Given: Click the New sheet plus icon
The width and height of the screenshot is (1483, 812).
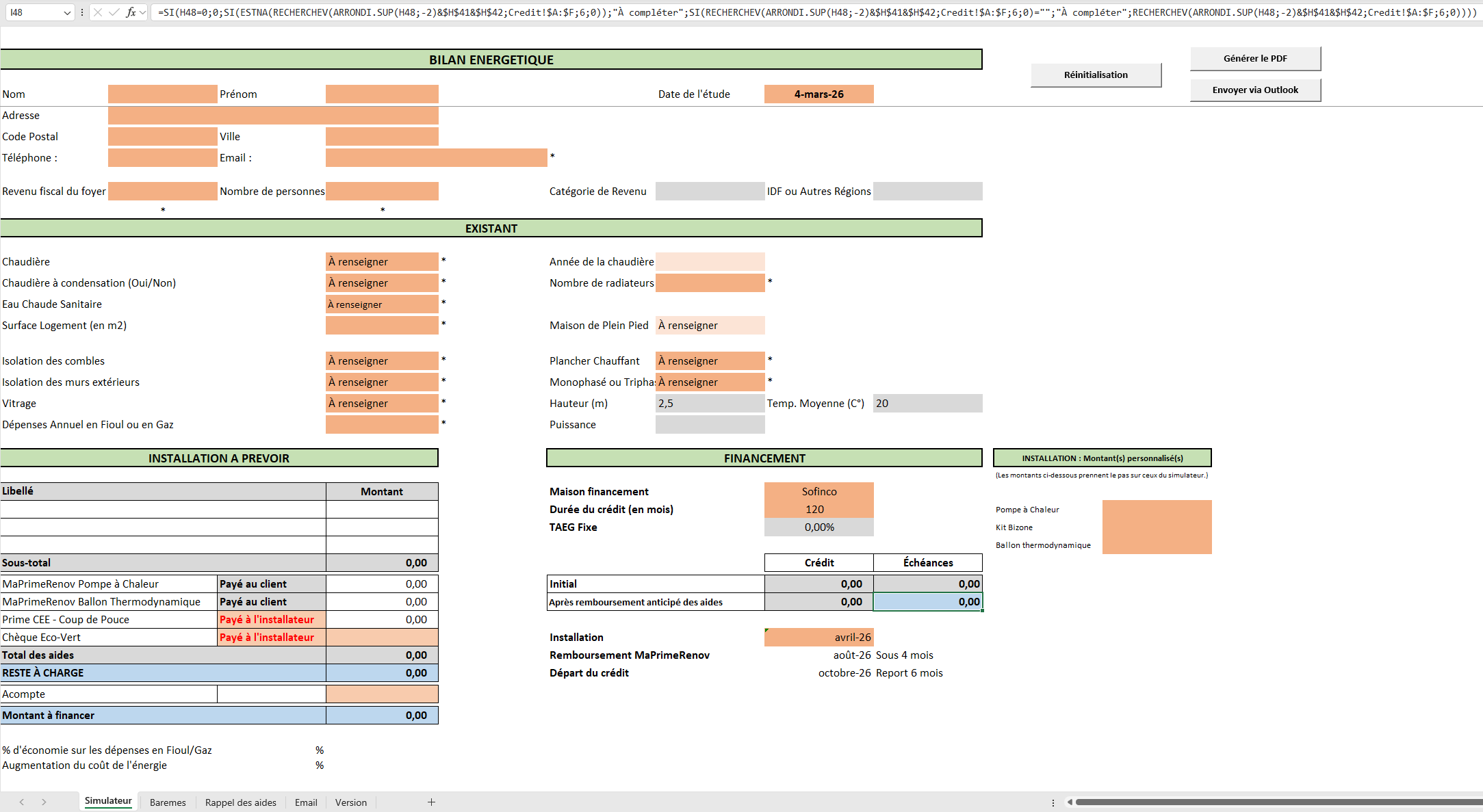Looking at the screenshot, I should coord(431,802).
